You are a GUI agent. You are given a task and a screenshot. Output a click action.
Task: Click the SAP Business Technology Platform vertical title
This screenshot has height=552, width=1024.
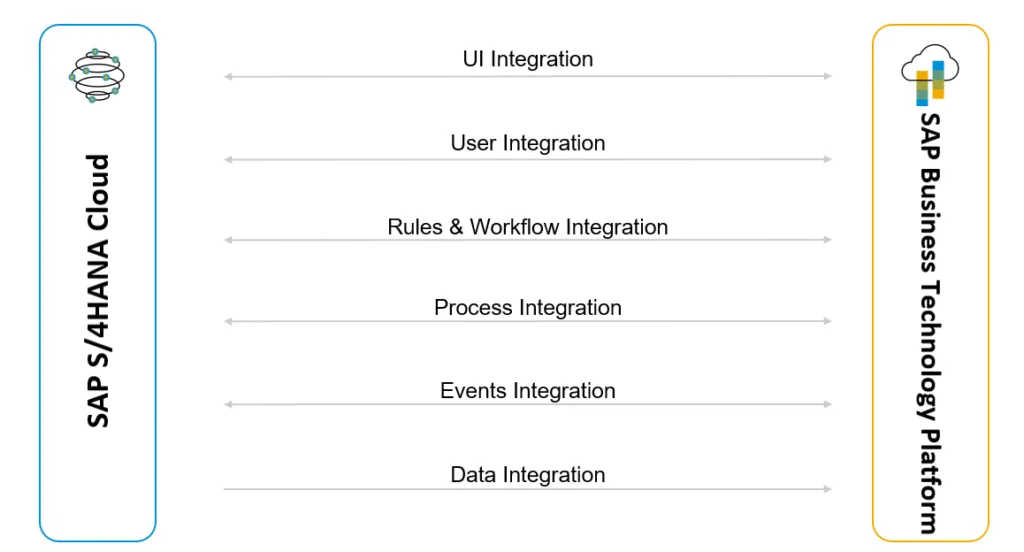(930, 323)
